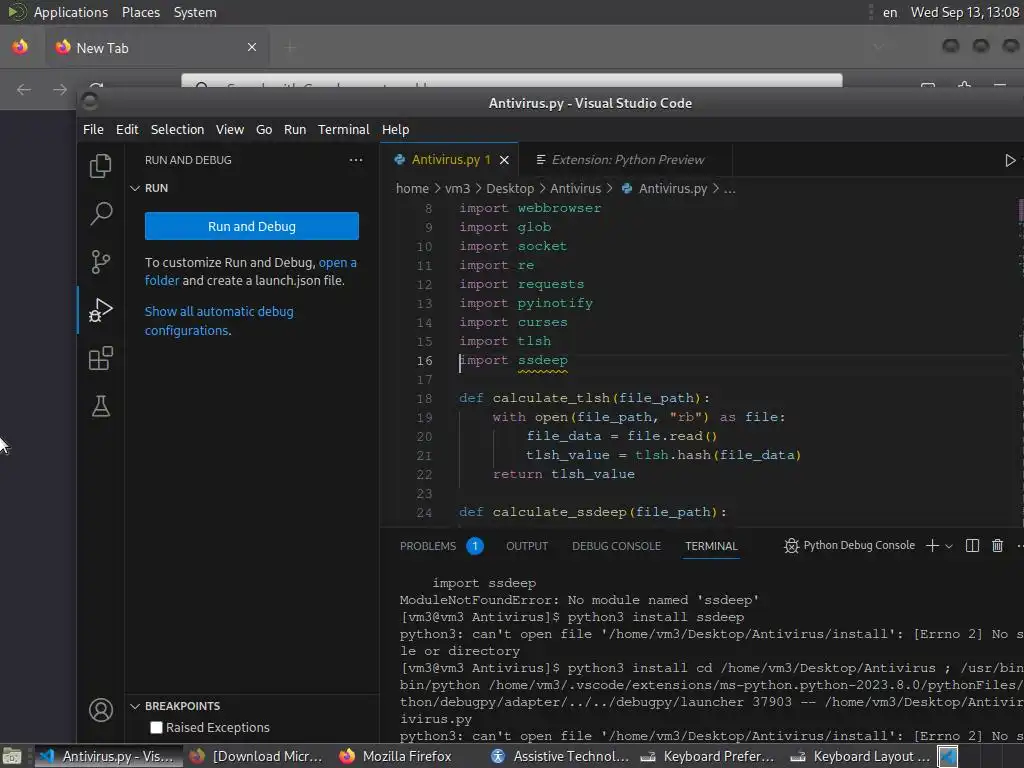Select the Run and Debug activity icon
The width and height of the screenshot is (1024, 768).
(101, 310)
